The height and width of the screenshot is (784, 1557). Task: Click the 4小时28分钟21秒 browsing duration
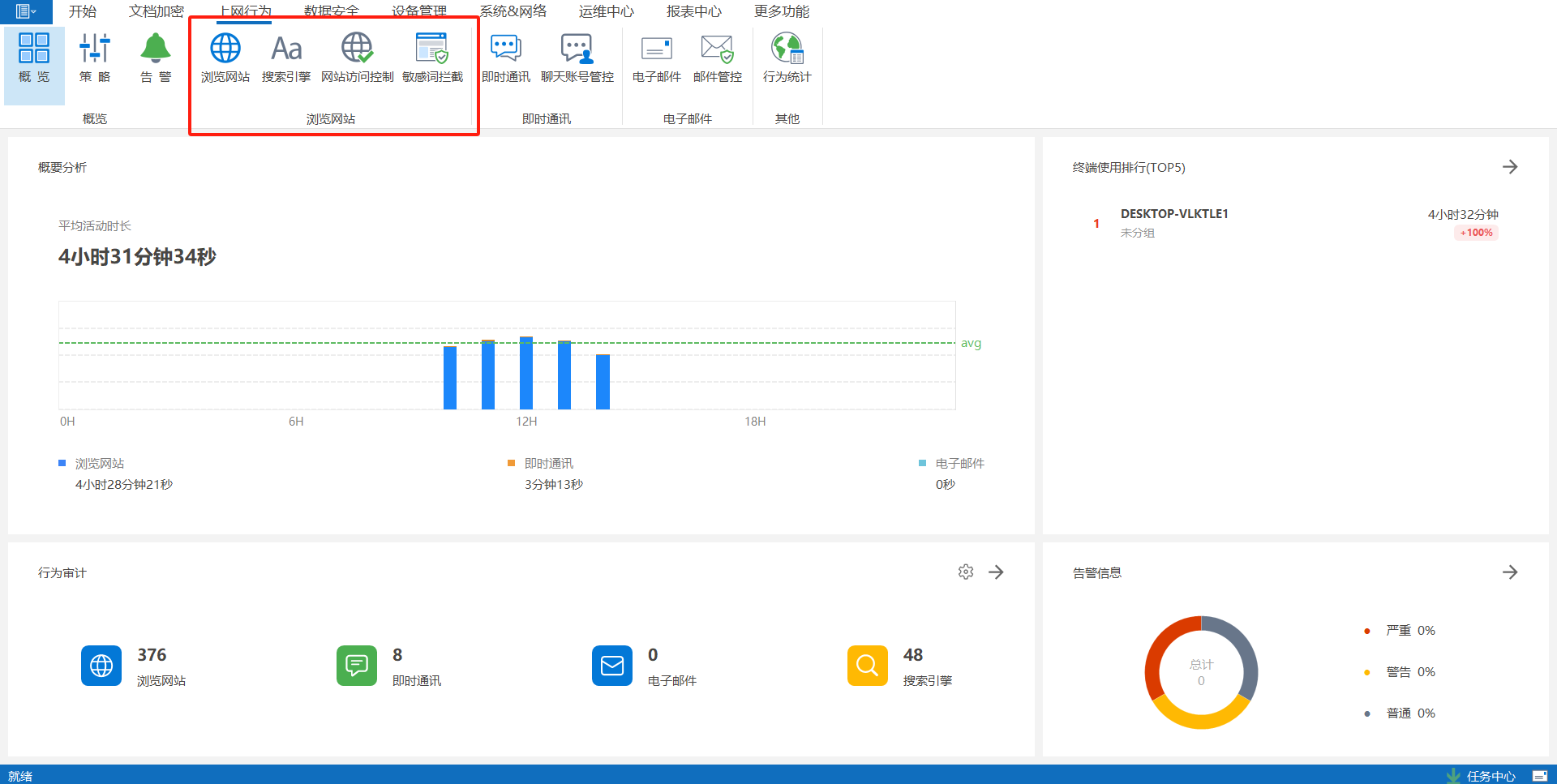tap(124, 485)
